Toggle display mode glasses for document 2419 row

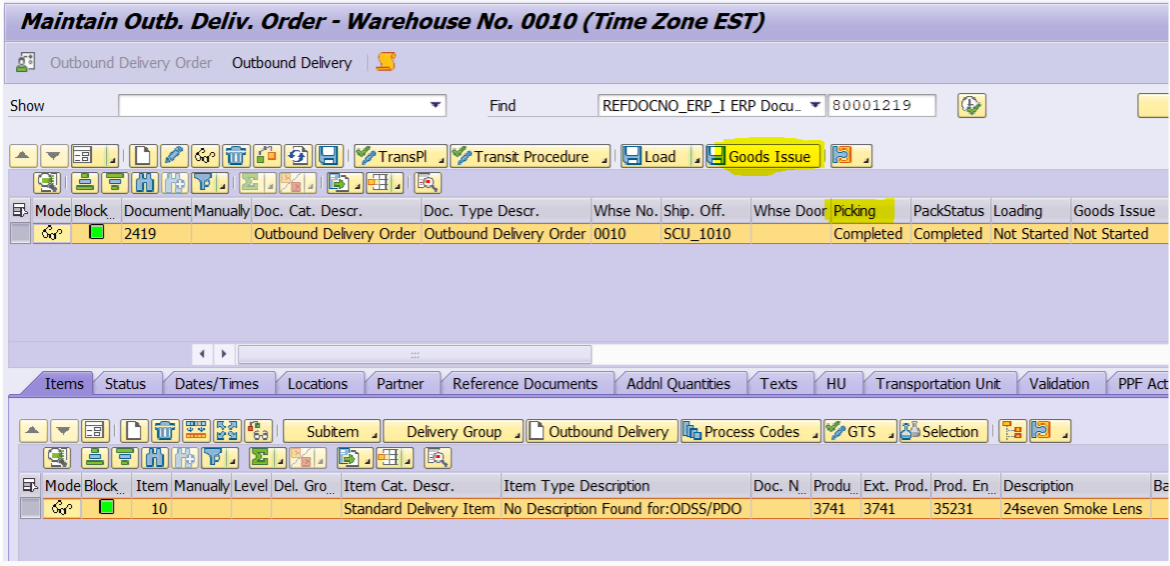pyautogui.click(x=51, y=234)
